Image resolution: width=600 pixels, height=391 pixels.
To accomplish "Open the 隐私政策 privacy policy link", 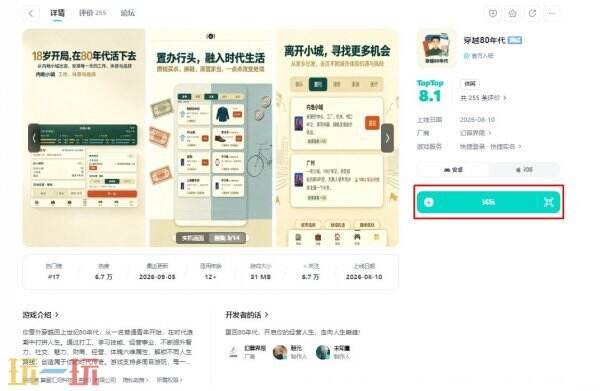I will click(x=135, y=380).
